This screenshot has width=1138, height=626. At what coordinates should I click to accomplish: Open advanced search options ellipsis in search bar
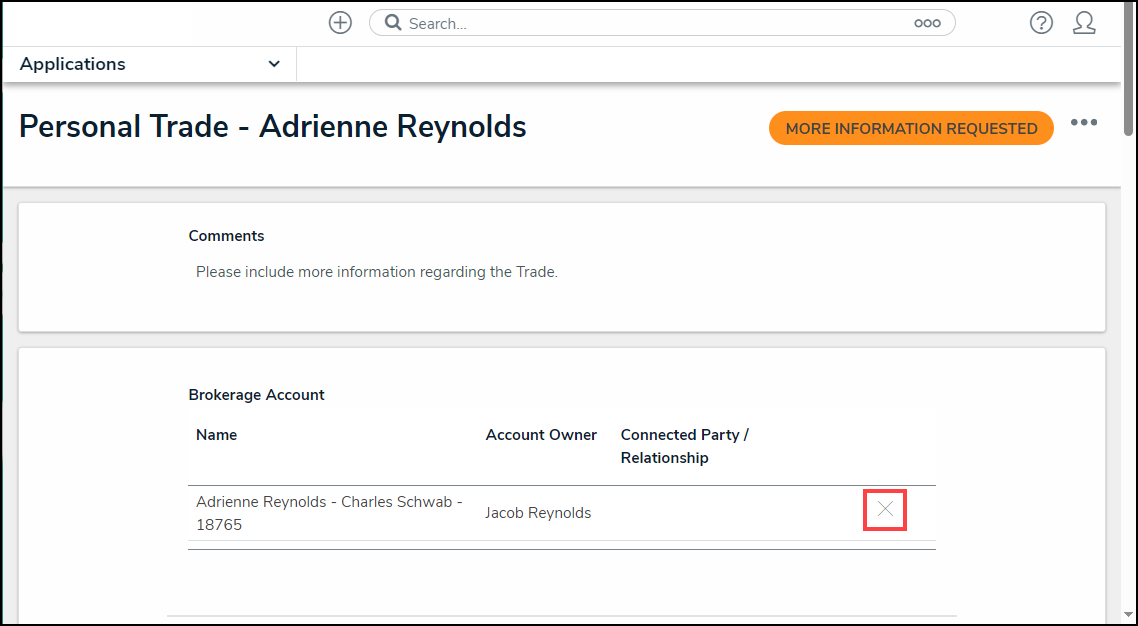click(x=927, y=23)
